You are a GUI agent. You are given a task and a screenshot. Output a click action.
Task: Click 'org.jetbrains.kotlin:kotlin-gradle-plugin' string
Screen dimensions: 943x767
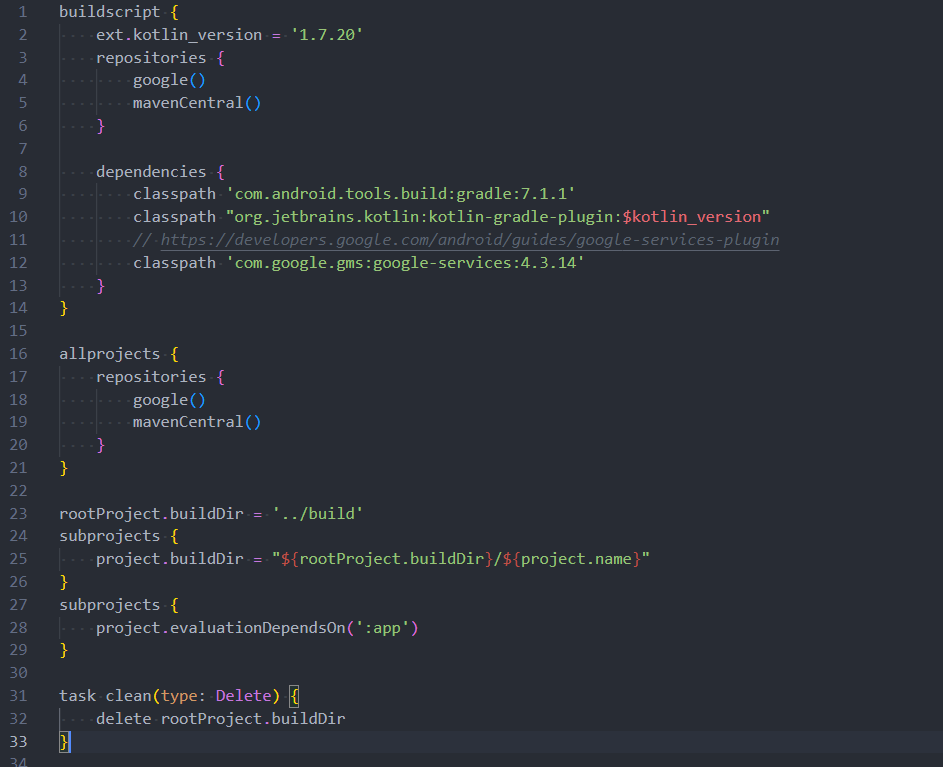[424, 217]
